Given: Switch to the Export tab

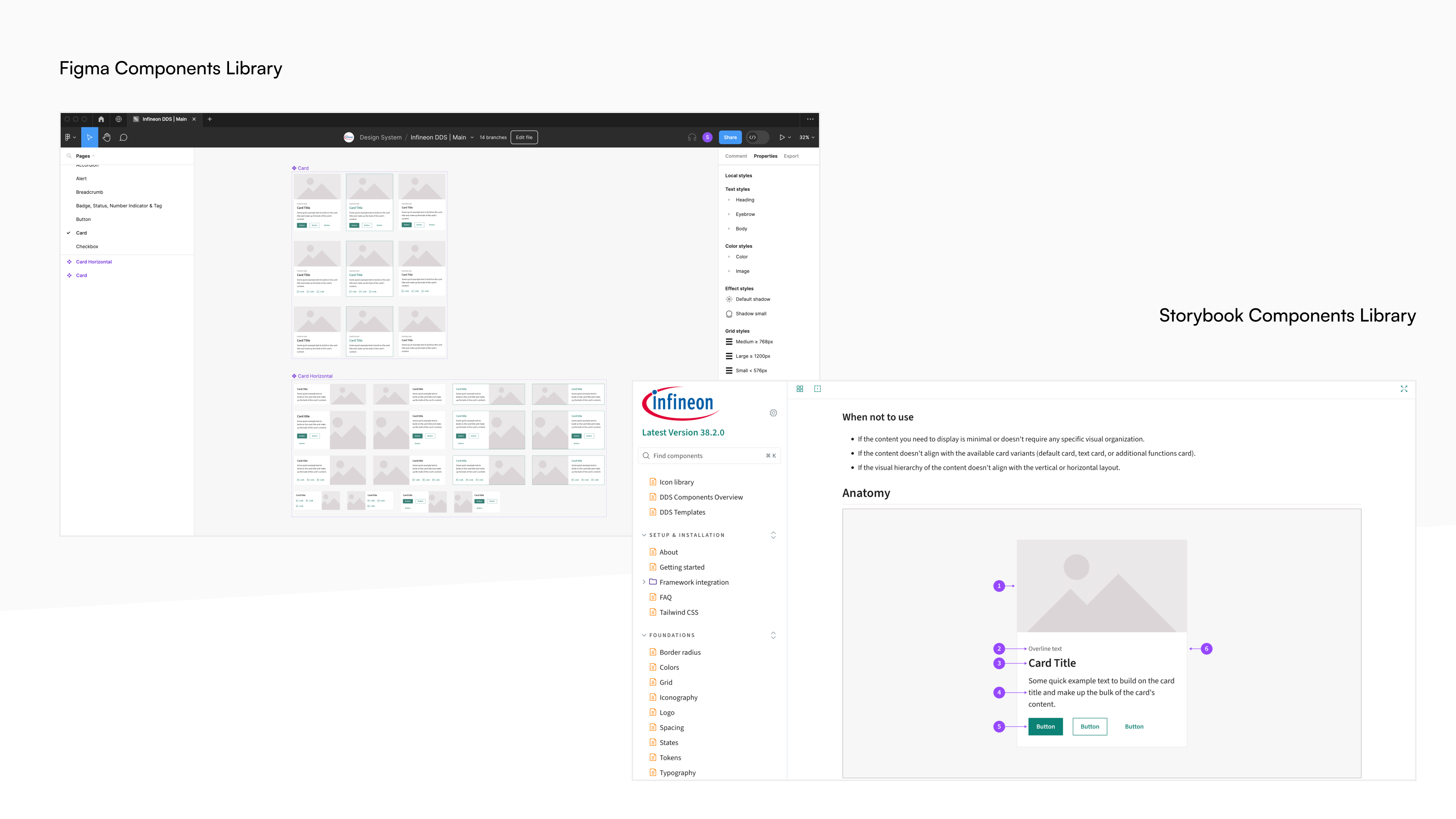Looking at the screenshot, I should 791,156.
